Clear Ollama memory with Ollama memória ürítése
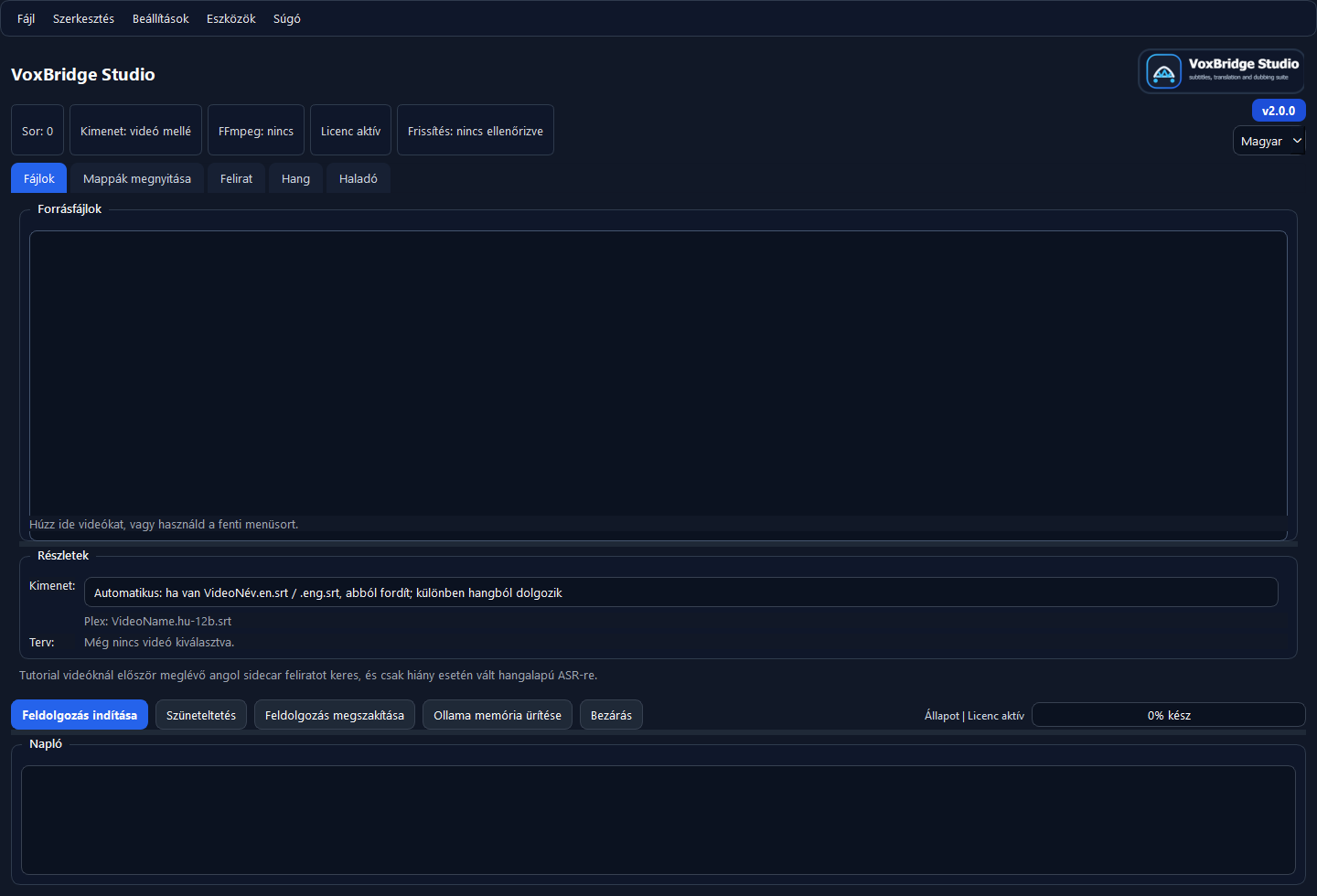1317x896 pixels. tap(497, 714)
